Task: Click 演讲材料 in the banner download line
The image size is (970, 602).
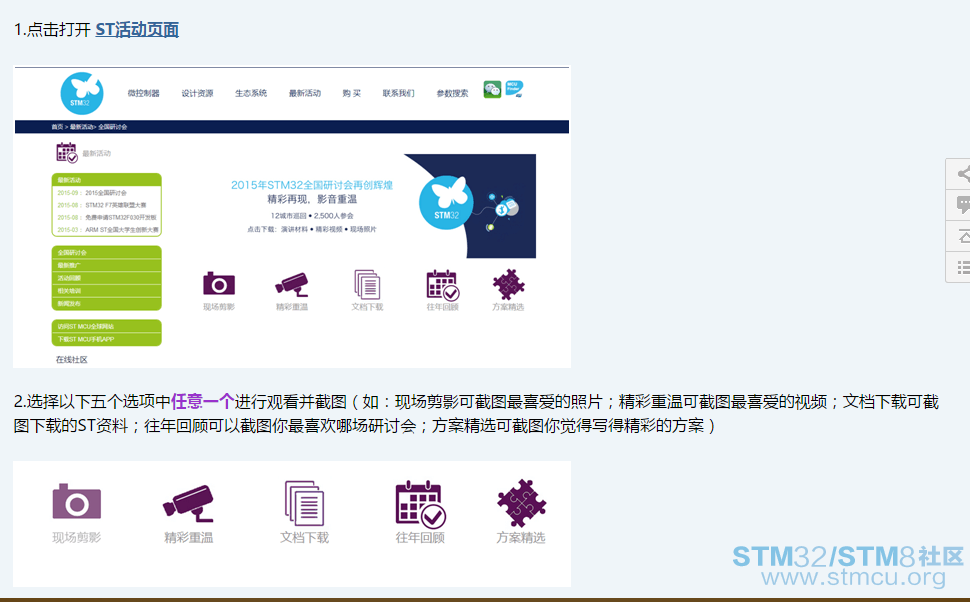Action: click(x=294, y=230)
